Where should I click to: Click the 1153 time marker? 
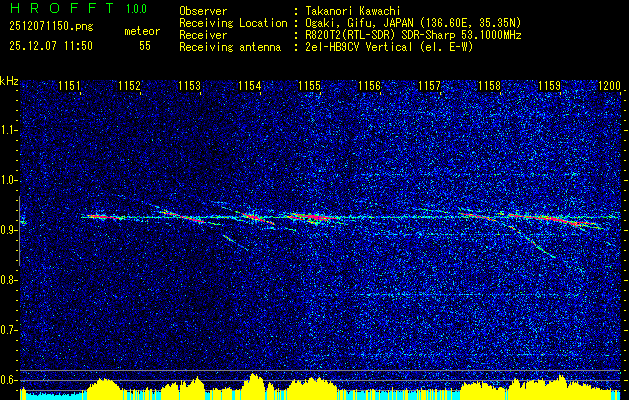point(190,86)
